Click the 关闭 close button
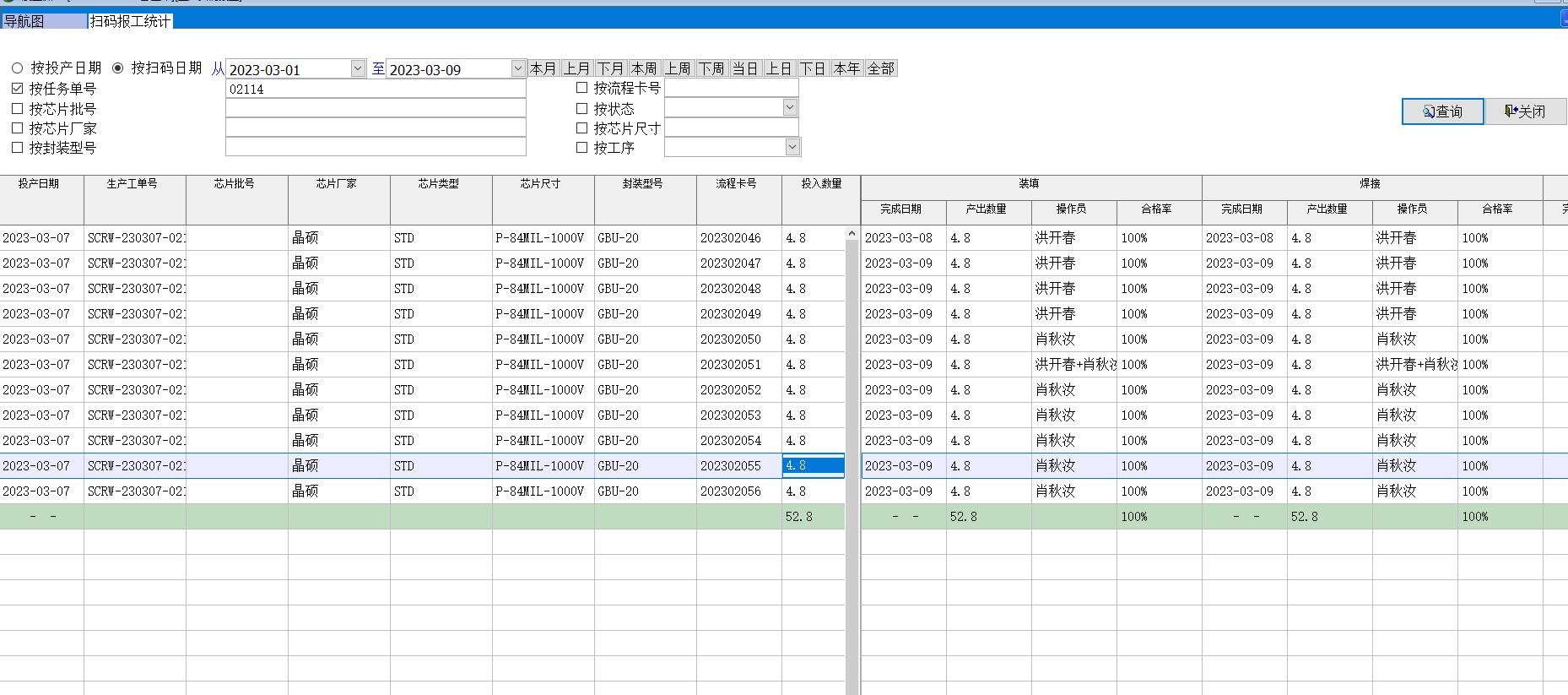 1524,111
